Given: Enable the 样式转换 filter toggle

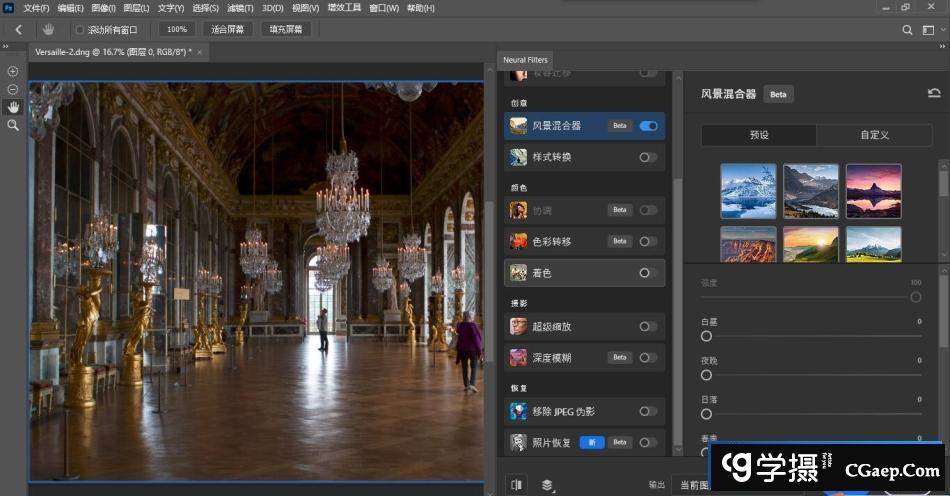Looking at the screenshot, I should (648, 157).
